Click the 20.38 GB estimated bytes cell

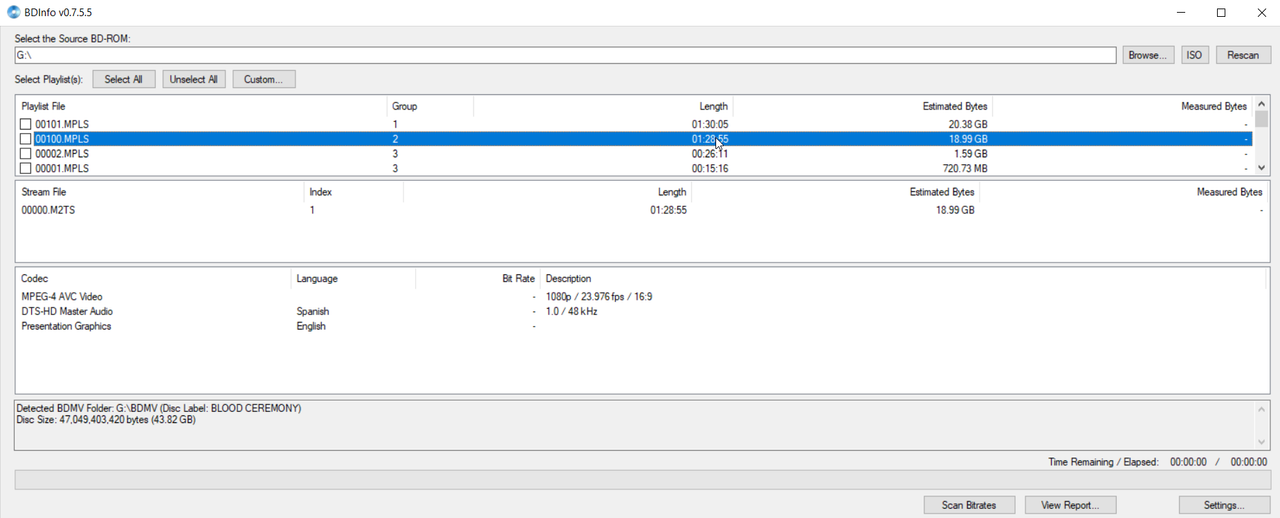pos(967,125)
